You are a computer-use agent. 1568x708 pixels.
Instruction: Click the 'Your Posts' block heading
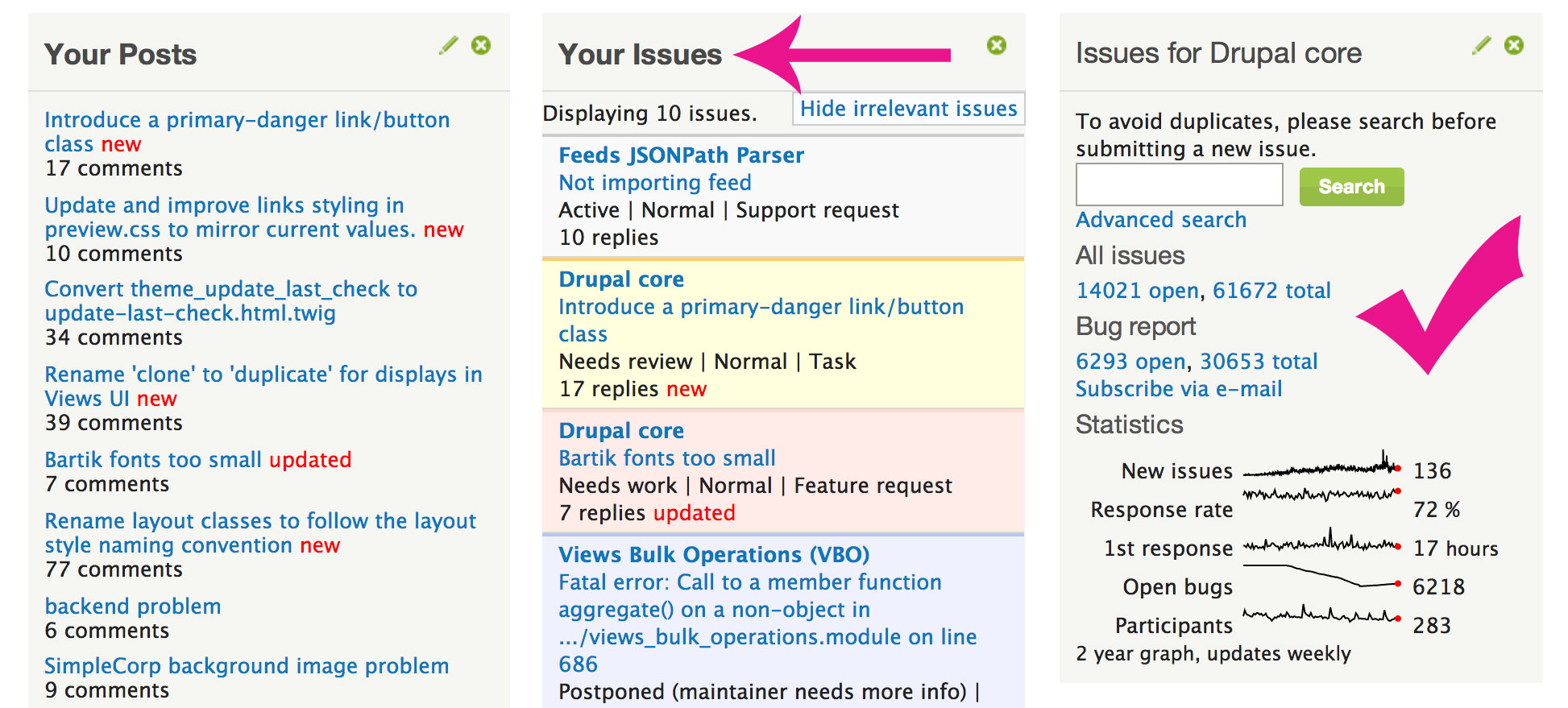pos(120,54)
